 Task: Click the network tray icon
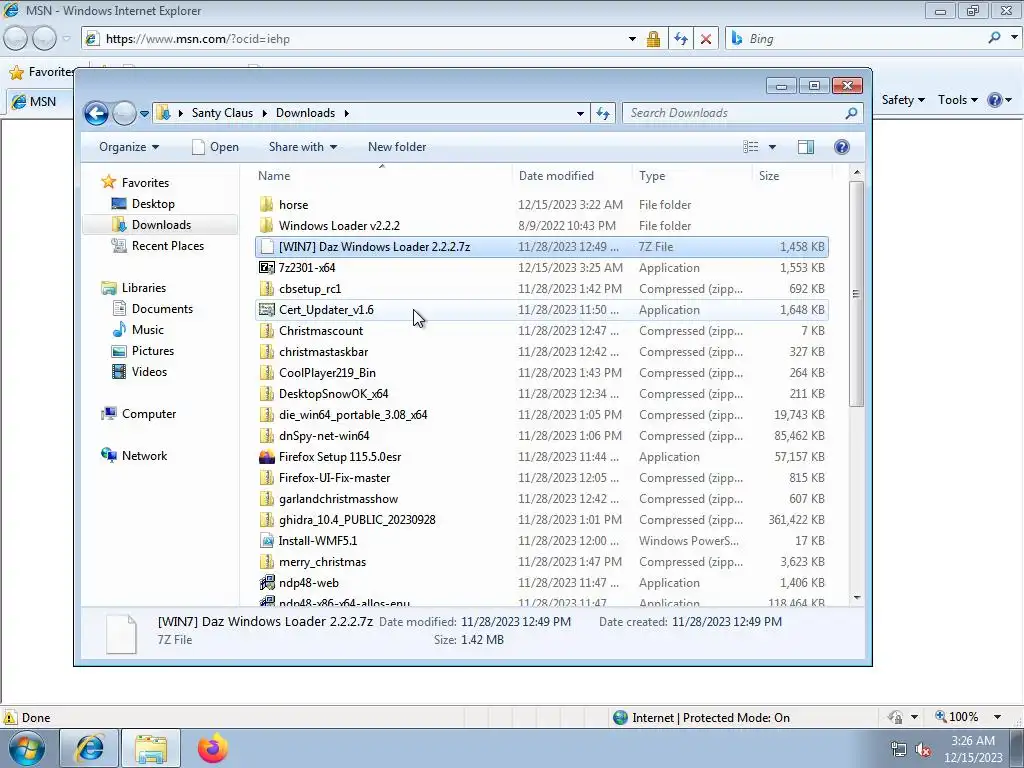[x=899, y=749]
